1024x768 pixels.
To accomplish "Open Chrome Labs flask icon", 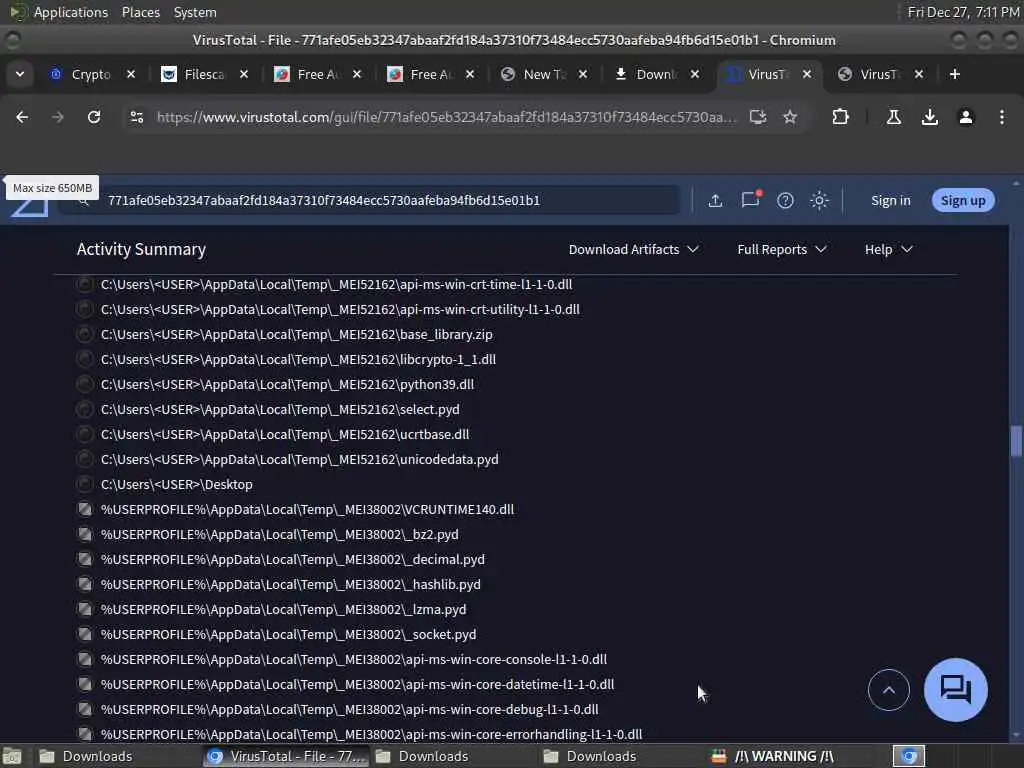I will (x=893, y=117).
